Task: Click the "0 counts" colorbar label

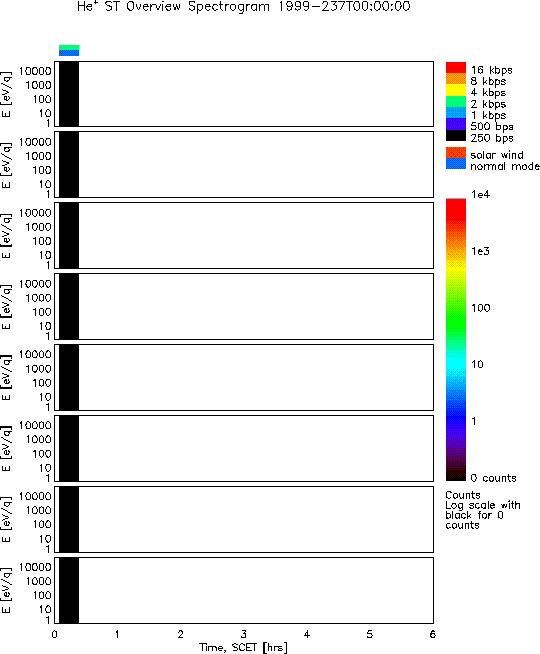Action: coord(494,478)
